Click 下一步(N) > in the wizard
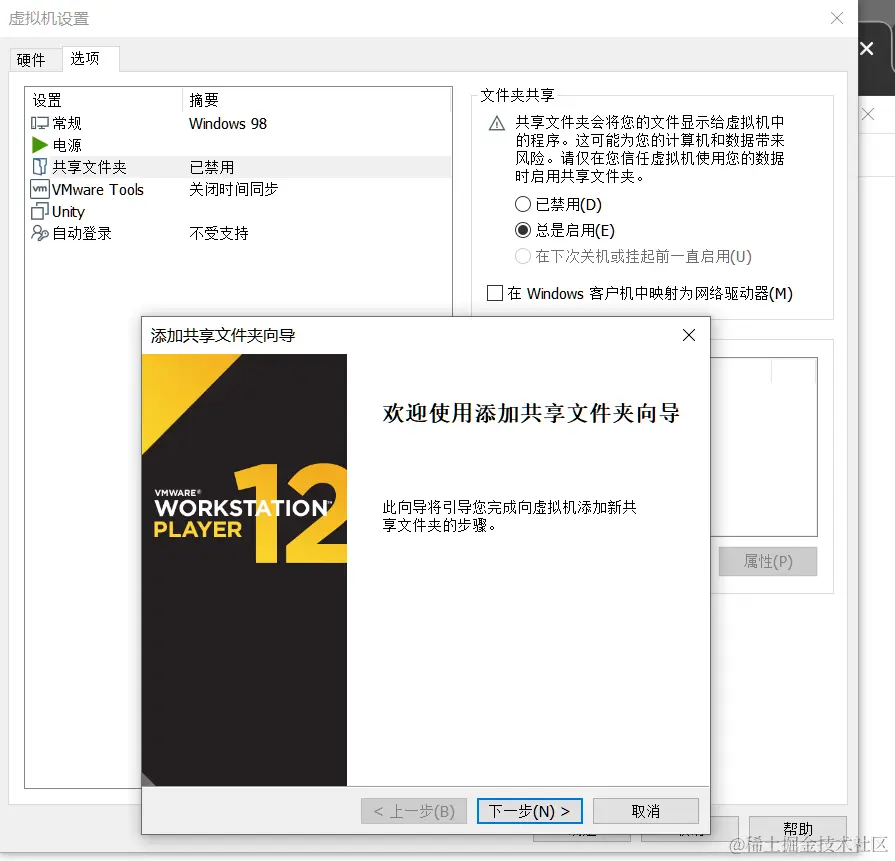 click(530, 811)
